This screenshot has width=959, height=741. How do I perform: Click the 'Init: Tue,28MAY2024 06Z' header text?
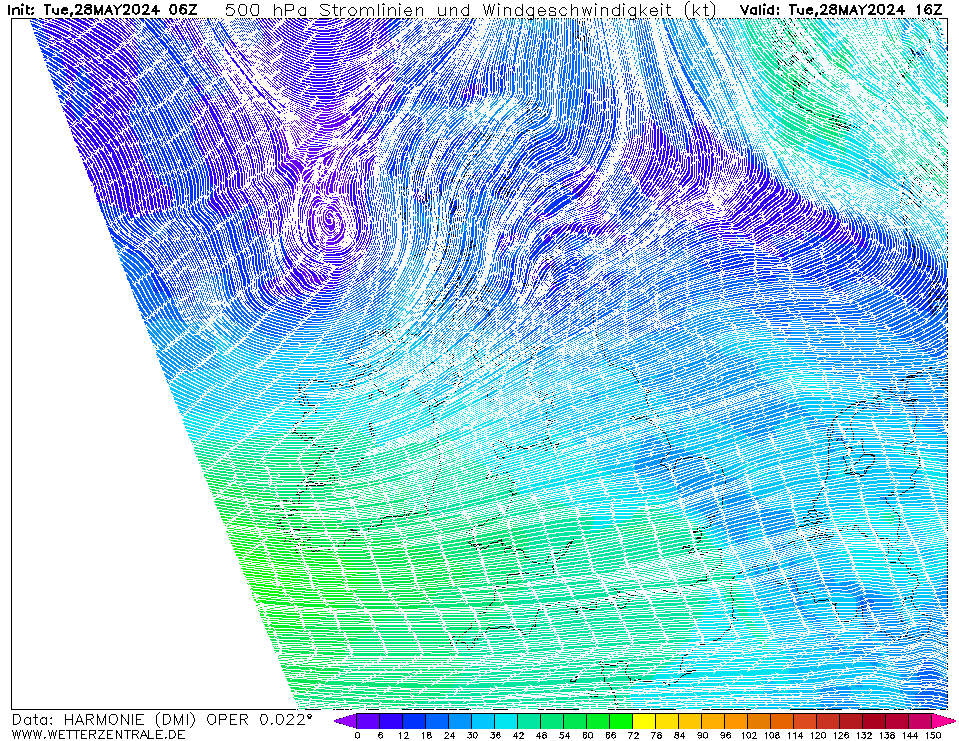[102, 9]
